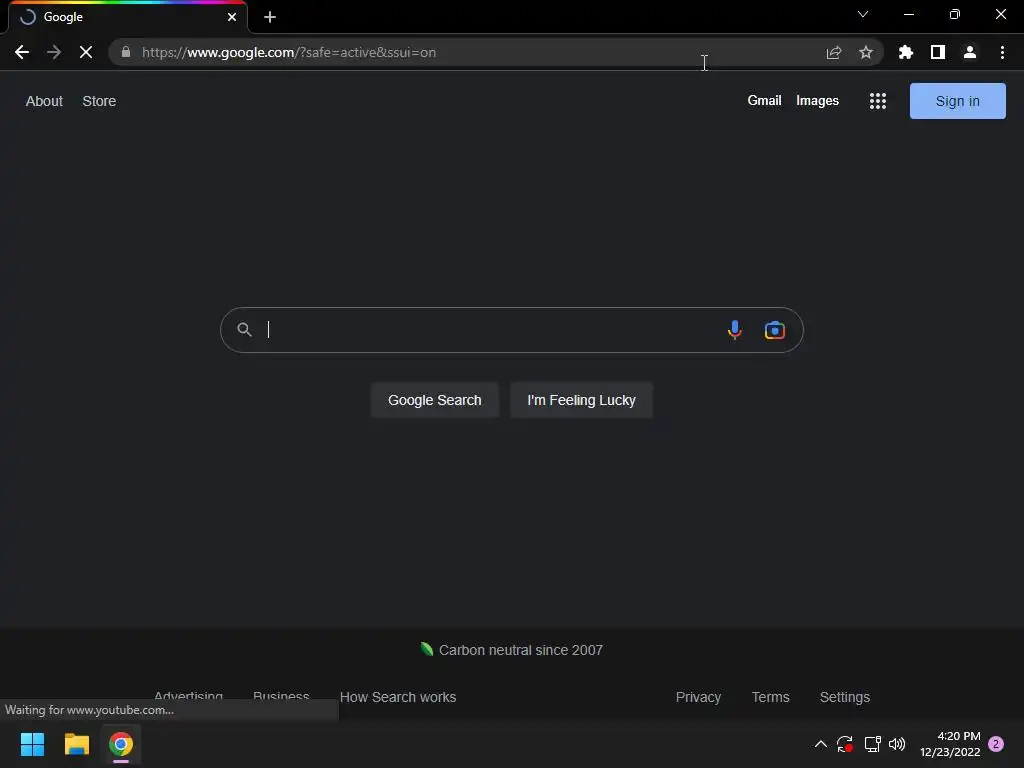
Task: Click the magnifier icon in search box
Action: pos(244,330)
